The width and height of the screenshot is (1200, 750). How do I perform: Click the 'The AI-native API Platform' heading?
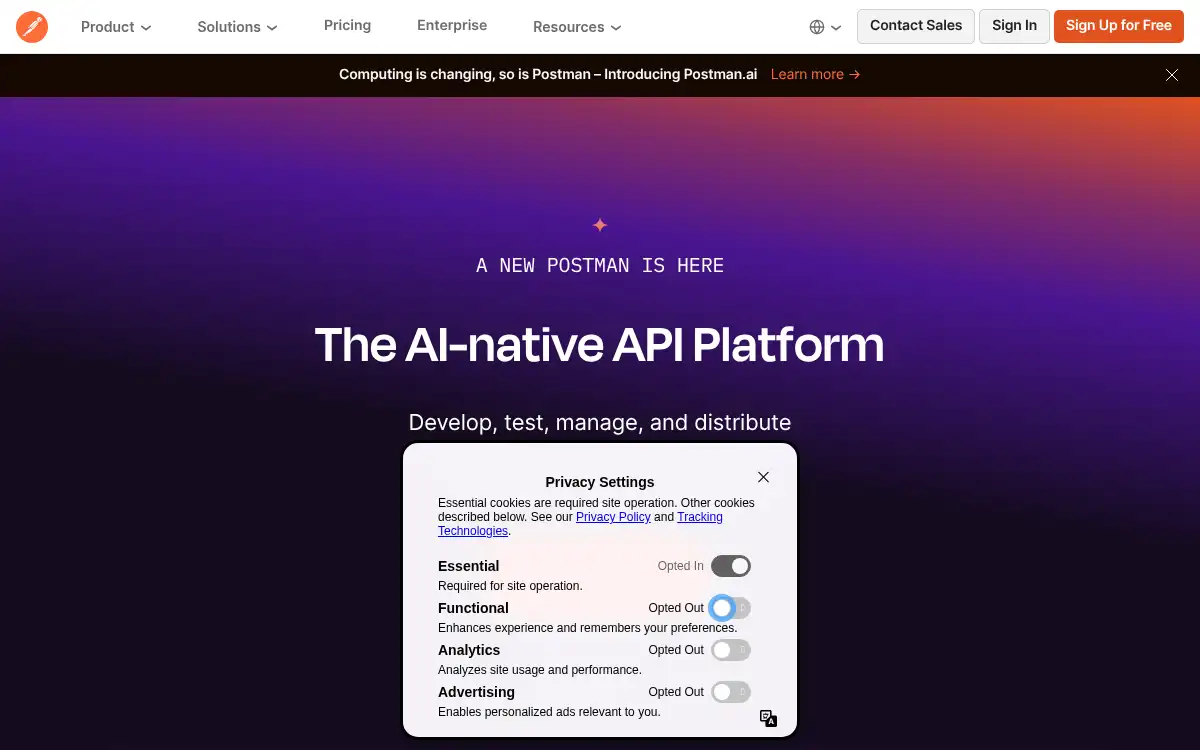(x=600, y=345)
